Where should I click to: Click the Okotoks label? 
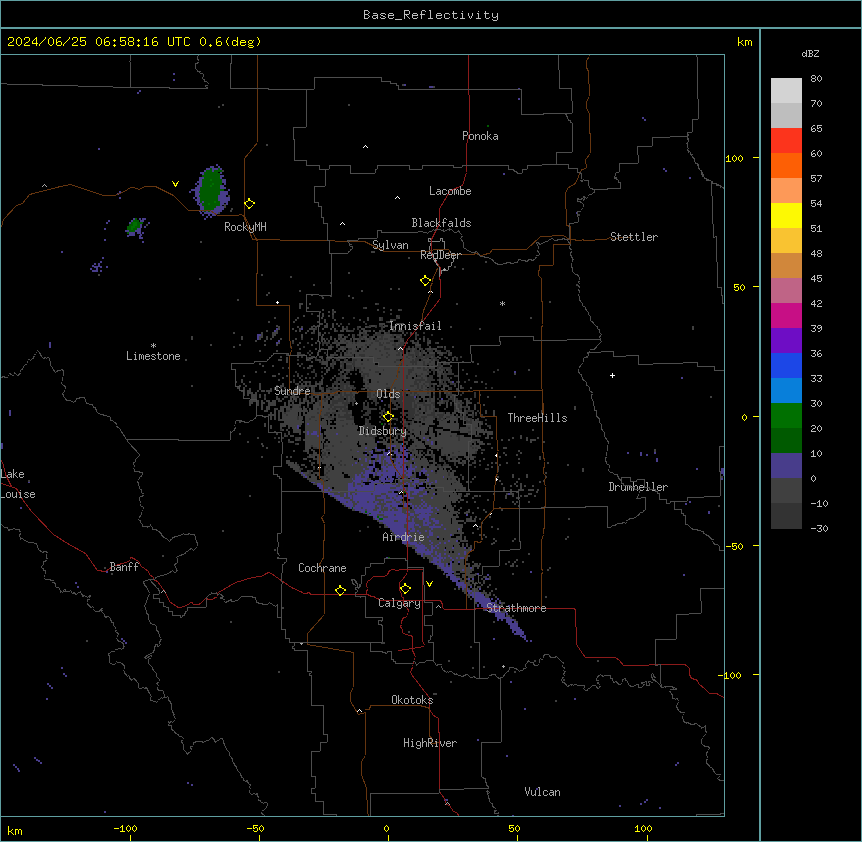(x=412, y=700)
